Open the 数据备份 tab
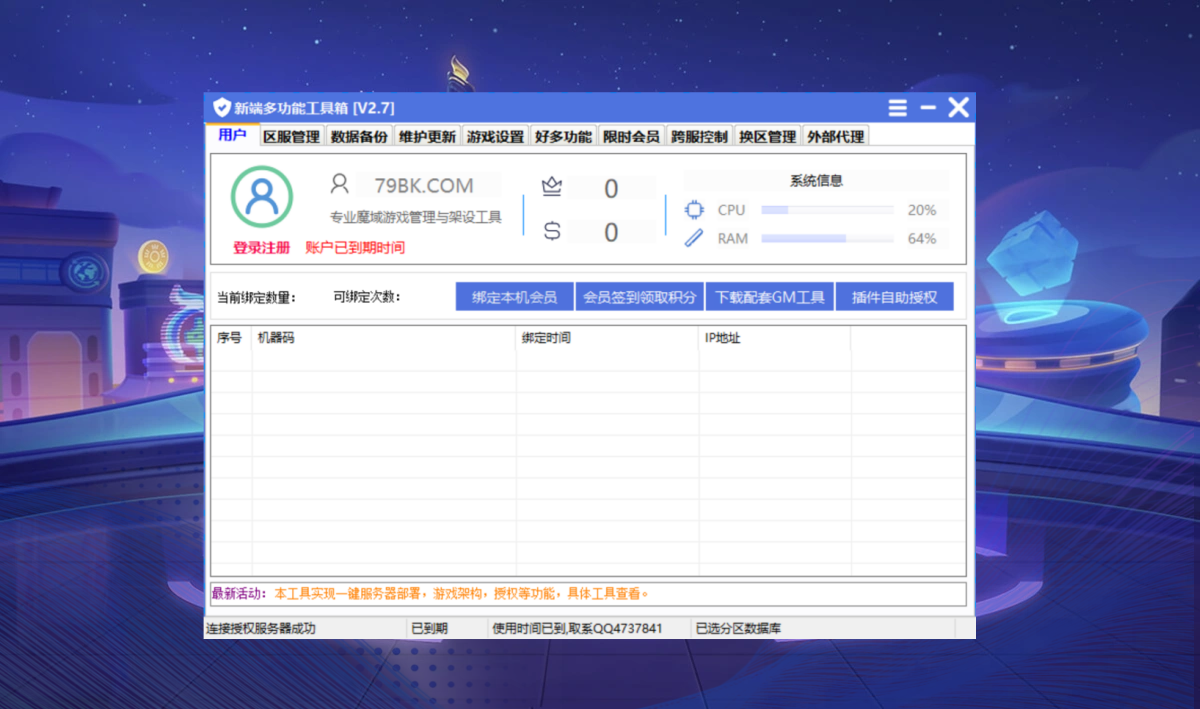Viewport: 1200px width, 709px height. [359, 135]
